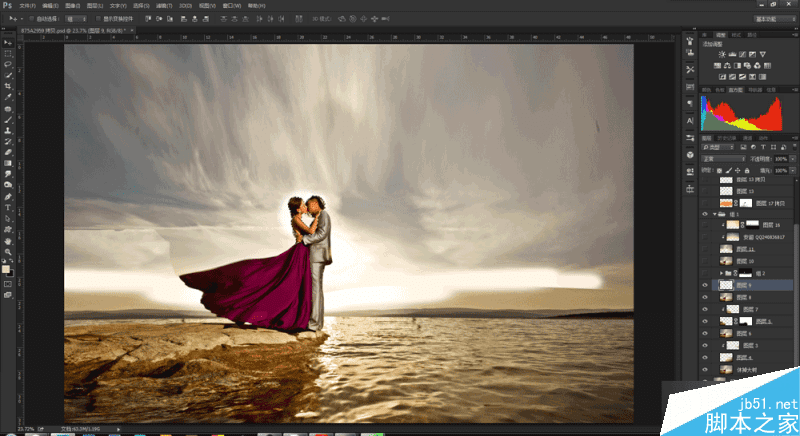Open the 填充 fill slider arrow
The height and width of the screenshot is (436, 800).
pos(793,170)
